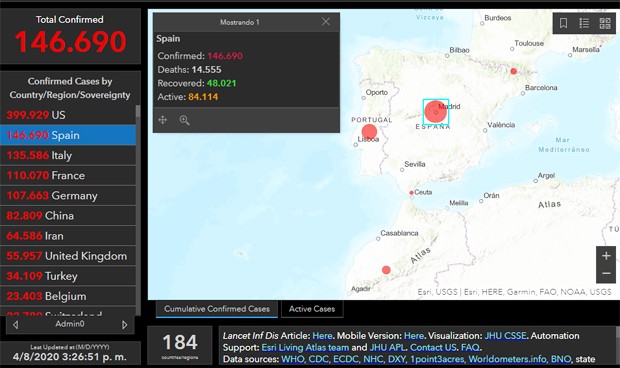The width and height of the screenshot is (620, 368).
Task: Close the Mostrando 1 popup
Action: (x=326, y=22)
